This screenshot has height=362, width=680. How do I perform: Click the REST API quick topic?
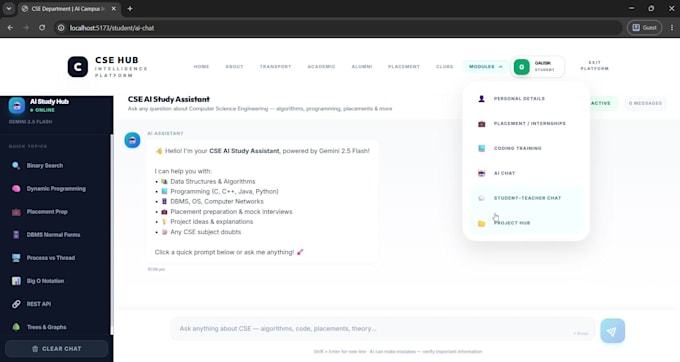(x=56, y=304)
